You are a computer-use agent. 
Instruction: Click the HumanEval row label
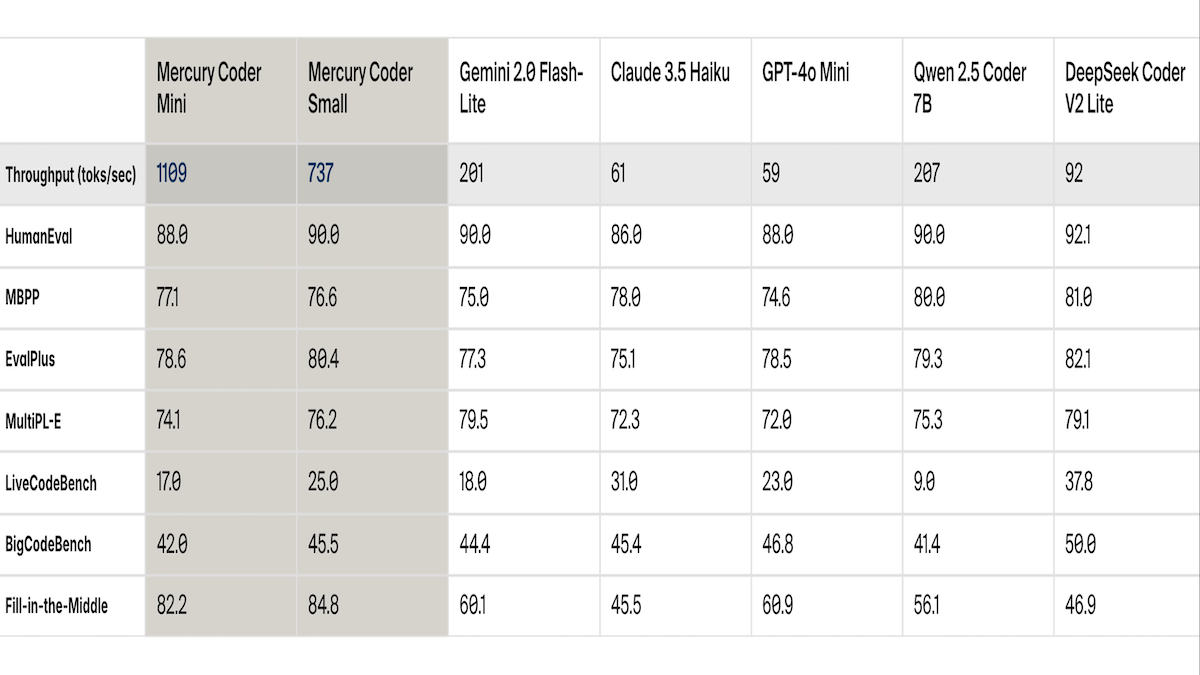39,236
